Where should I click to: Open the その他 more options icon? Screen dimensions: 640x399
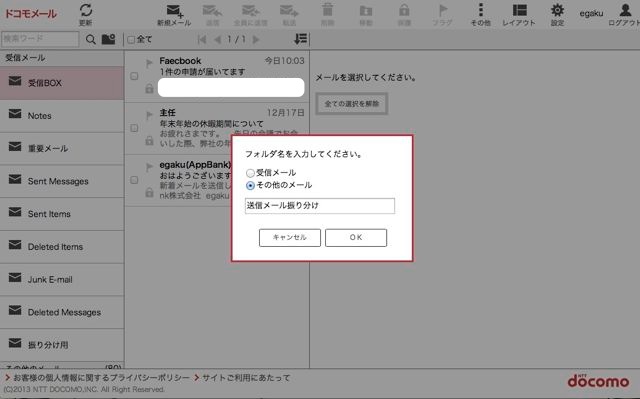481,10
